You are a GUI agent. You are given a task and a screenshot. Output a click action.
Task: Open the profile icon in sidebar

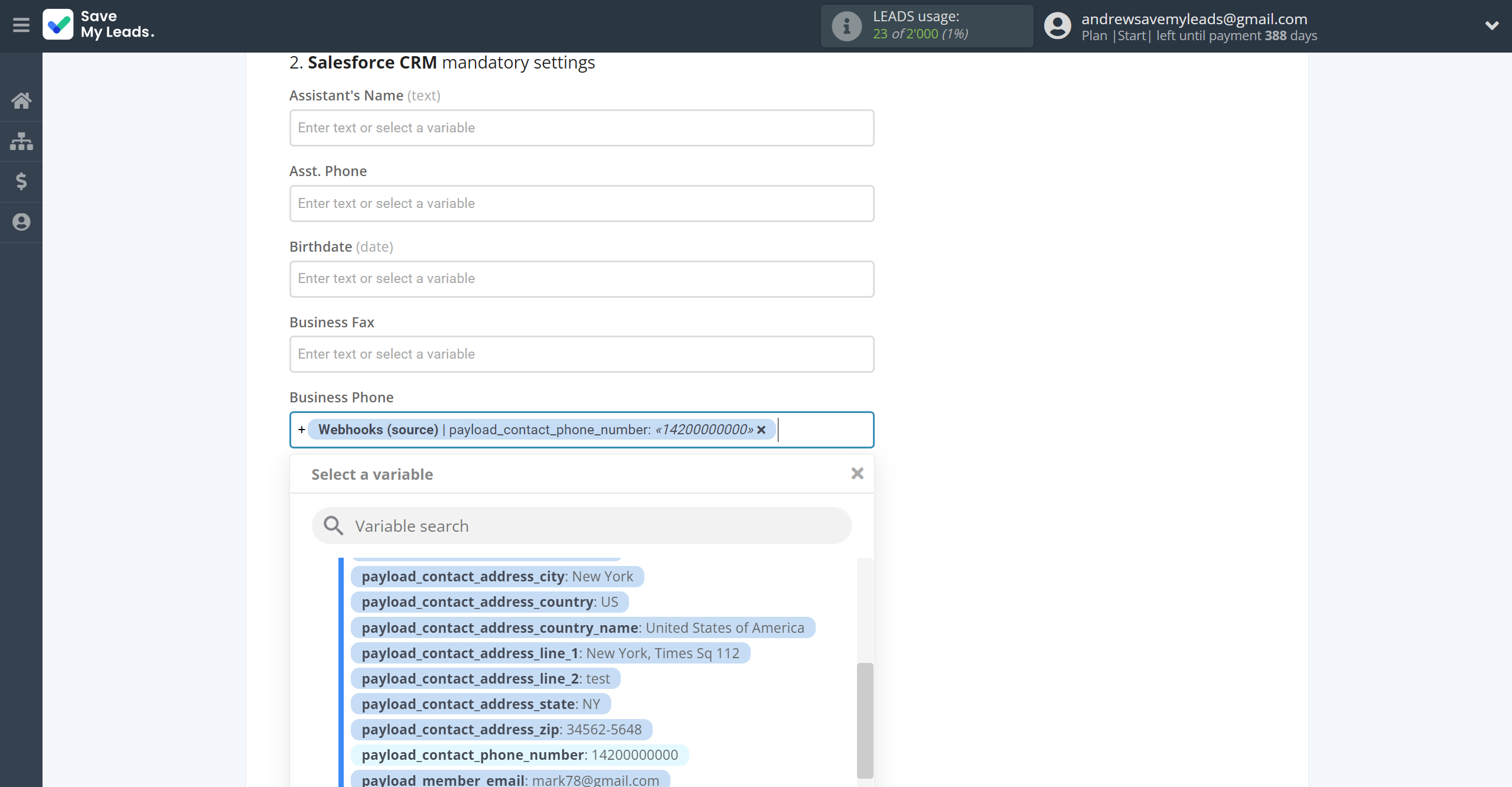[21, 222]
